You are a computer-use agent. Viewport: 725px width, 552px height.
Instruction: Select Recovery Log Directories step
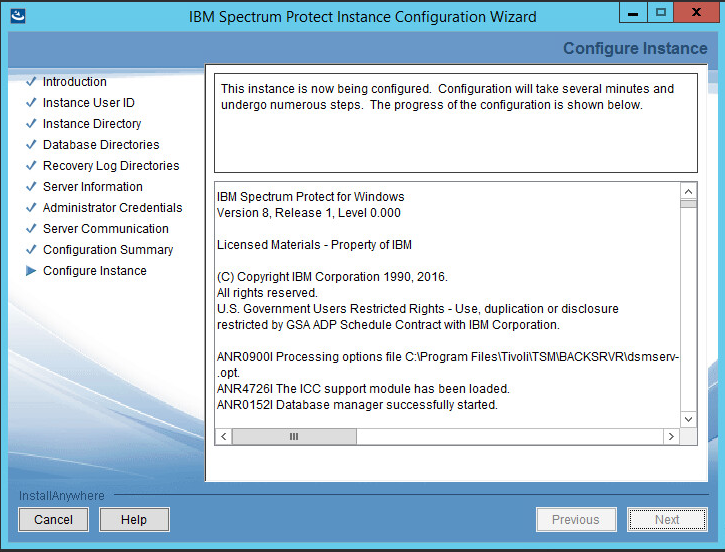111,166
